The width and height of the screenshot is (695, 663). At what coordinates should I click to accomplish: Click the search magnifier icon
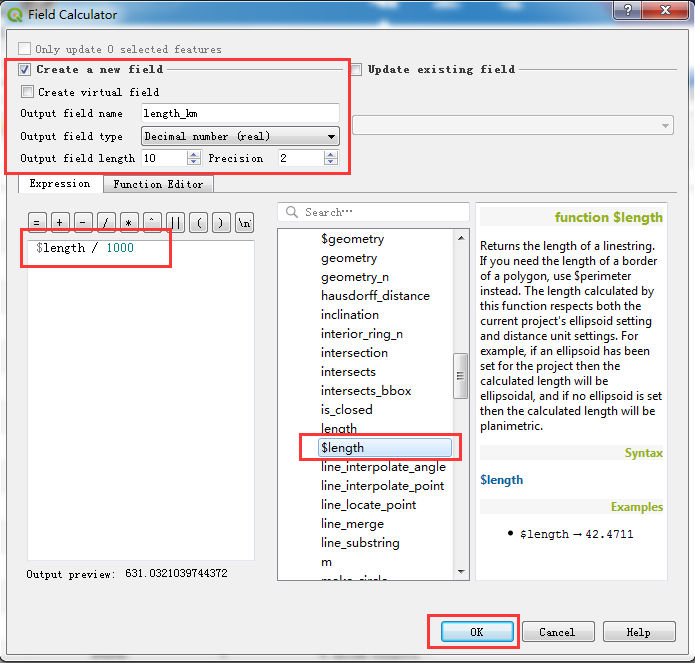click(x=292, y=212)
